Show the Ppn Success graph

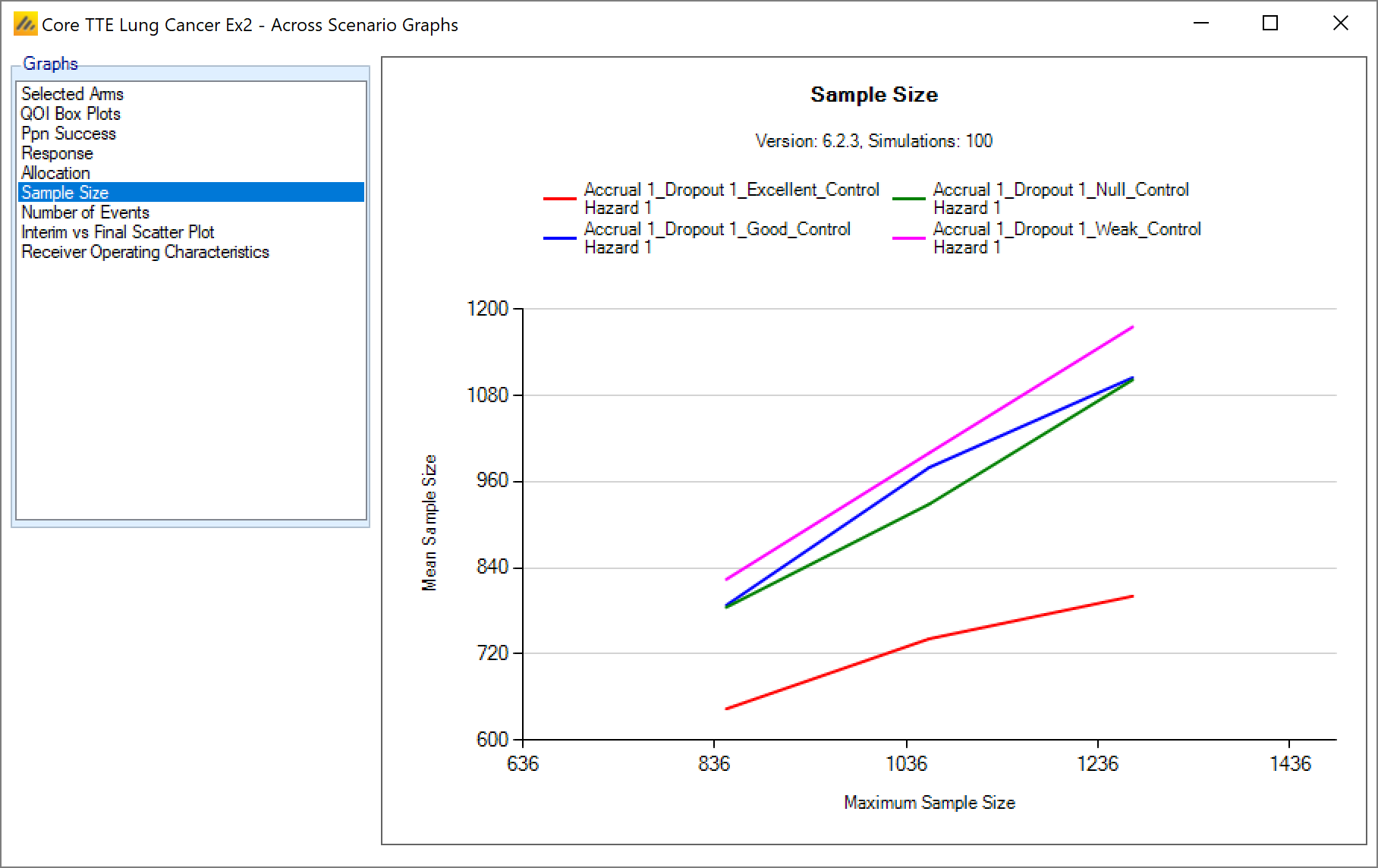68,134
